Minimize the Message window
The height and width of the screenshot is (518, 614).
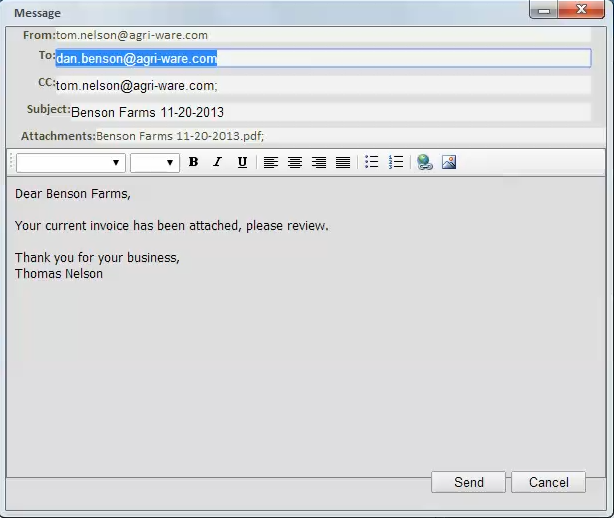[x=544, y=10]
